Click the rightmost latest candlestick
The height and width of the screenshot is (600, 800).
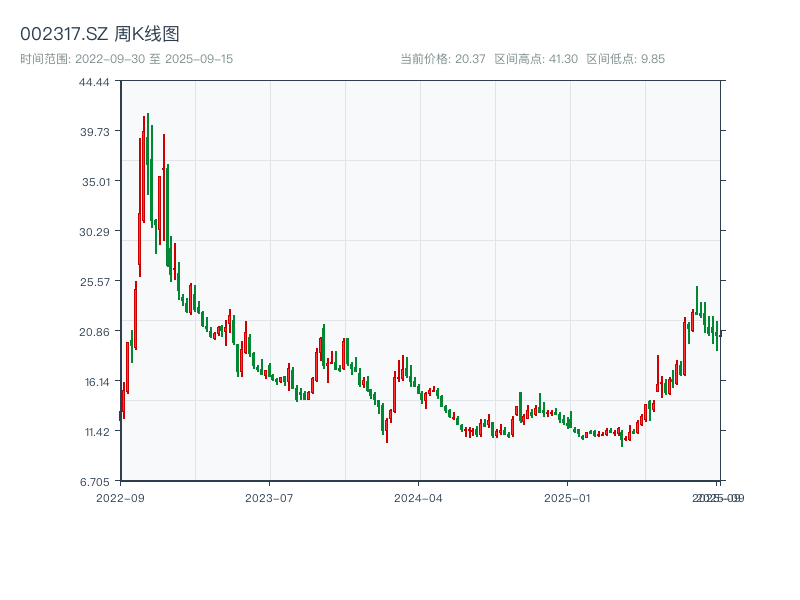pos(720,332)
